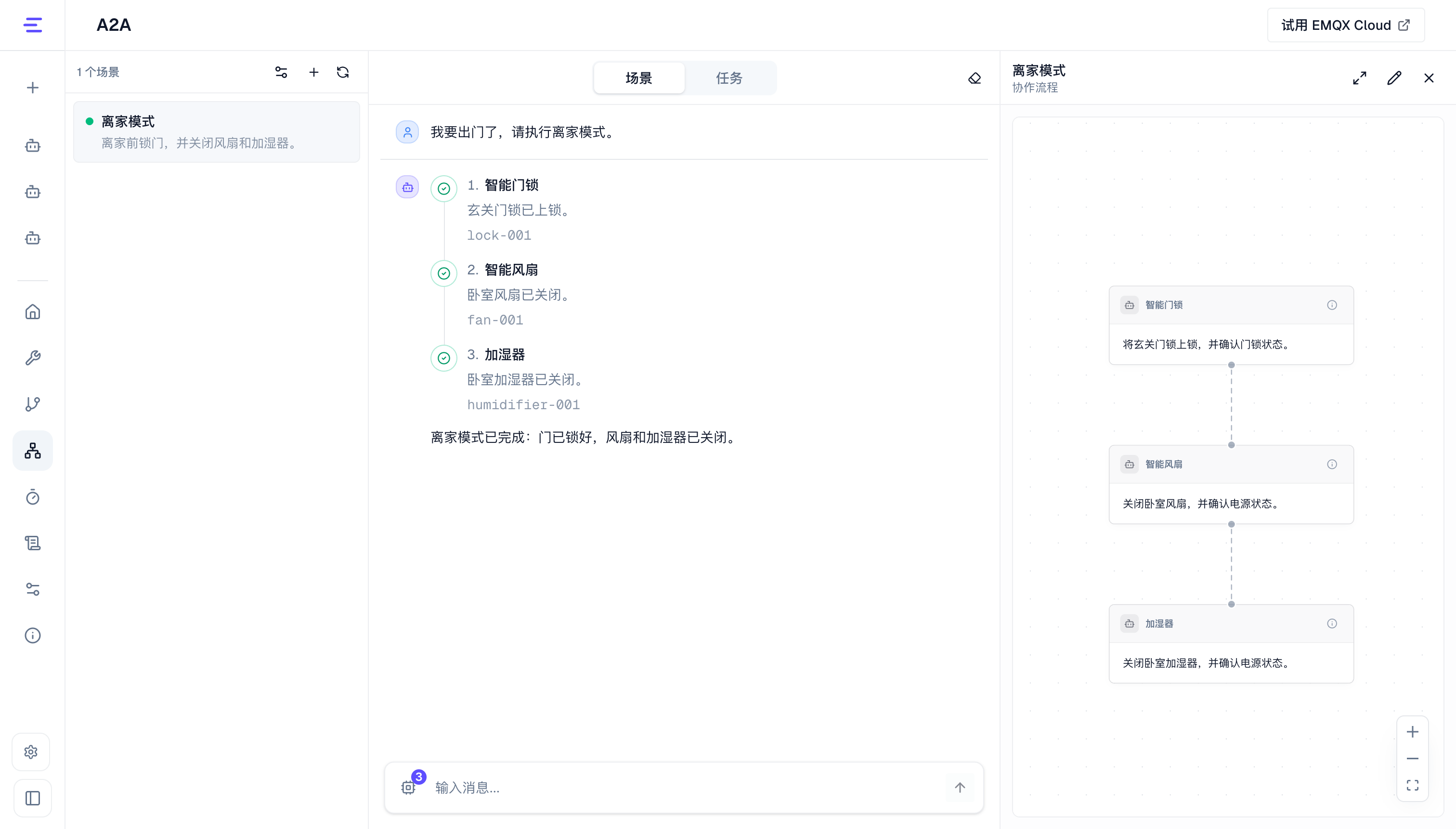Click the filter sliders icon in the scene list header

tap(281, 72)
